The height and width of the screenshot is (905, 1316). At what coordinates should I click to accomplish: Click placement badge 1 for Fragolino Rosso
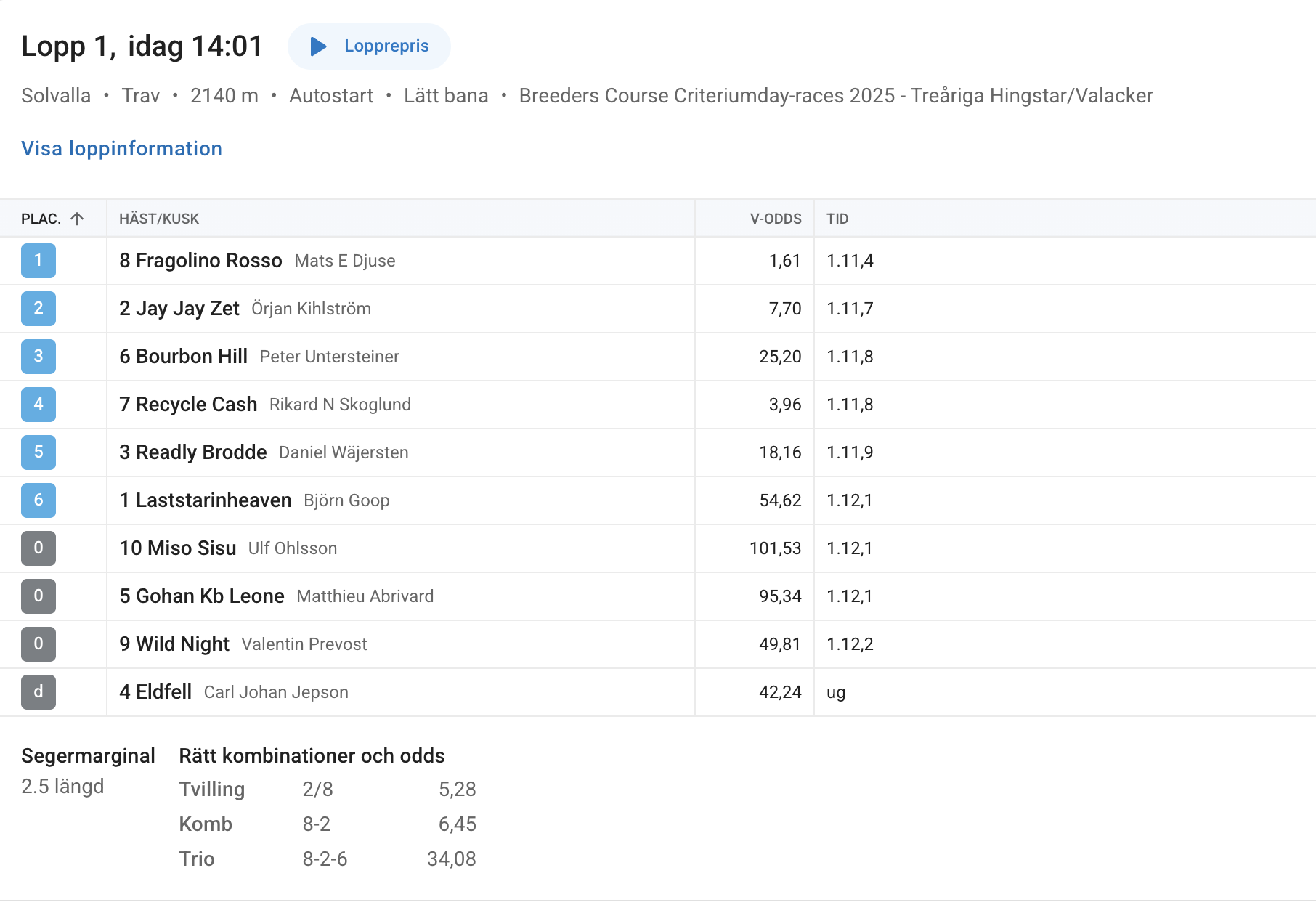pyautogui.click(x=38, y=261)
